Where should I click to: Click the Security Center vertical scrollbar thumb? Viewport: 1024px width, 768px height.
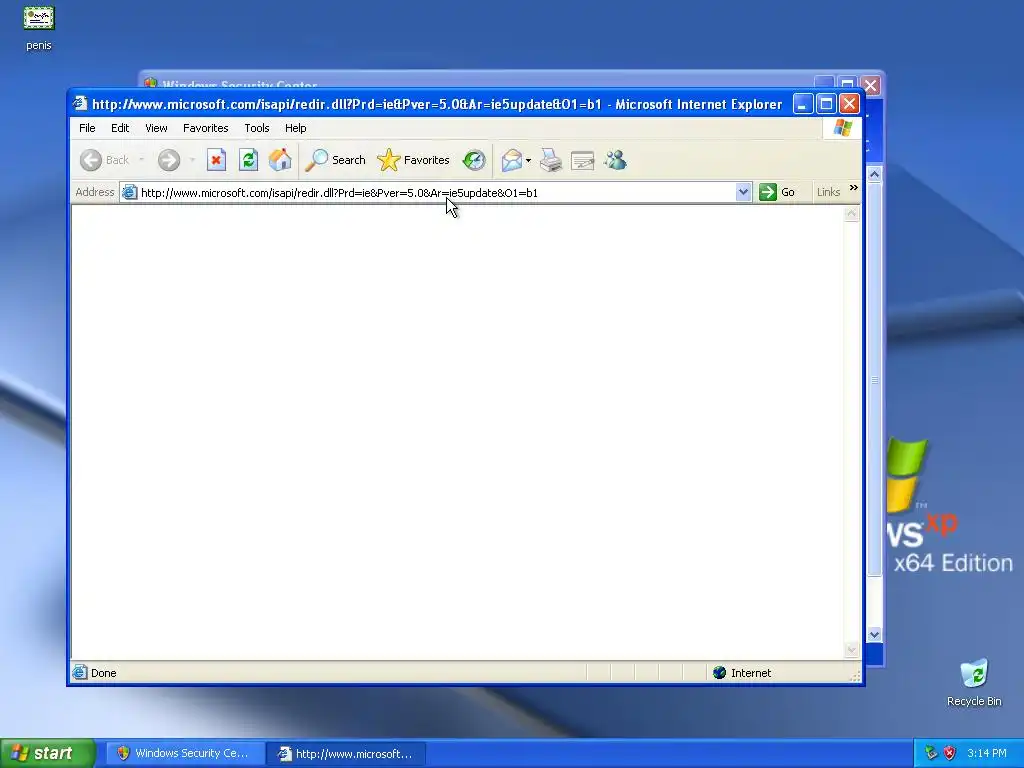click(x=874, y=379)
